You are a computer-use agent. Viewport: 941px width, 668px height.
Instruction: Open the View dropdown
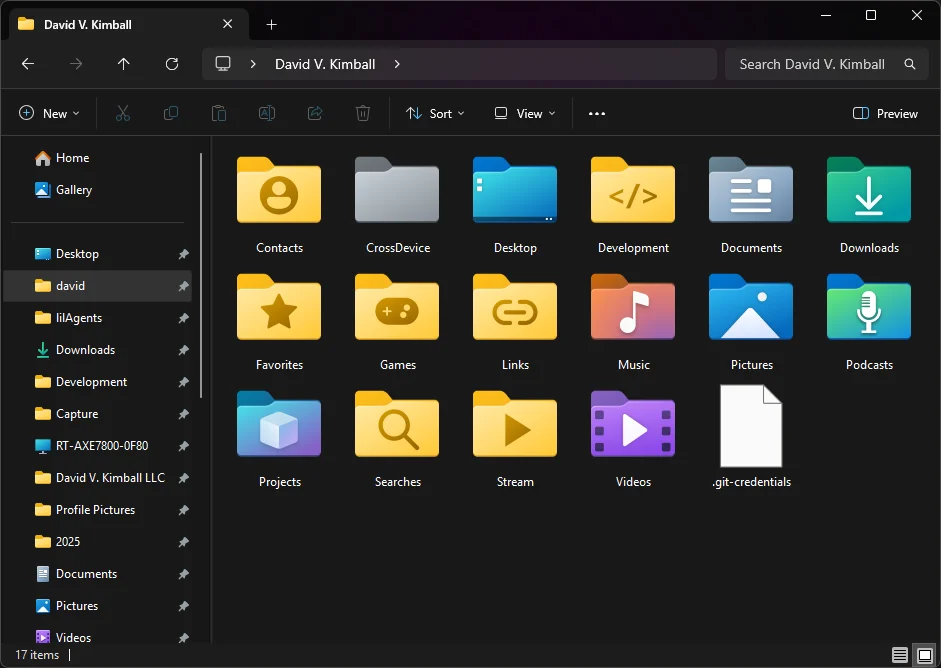[x=523, y=113]
